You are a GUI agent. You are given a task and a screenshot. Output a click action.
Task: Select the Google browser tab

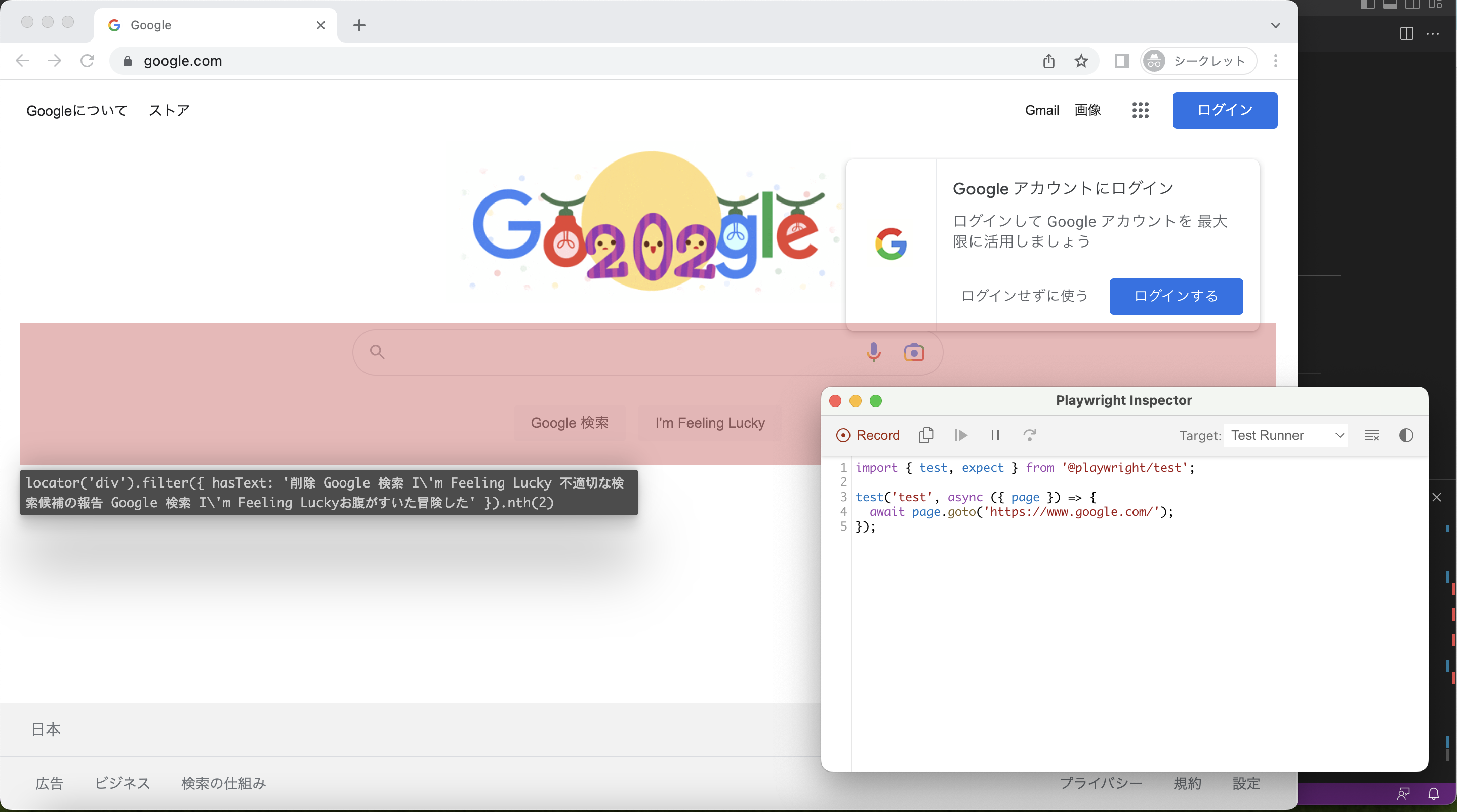216,25
